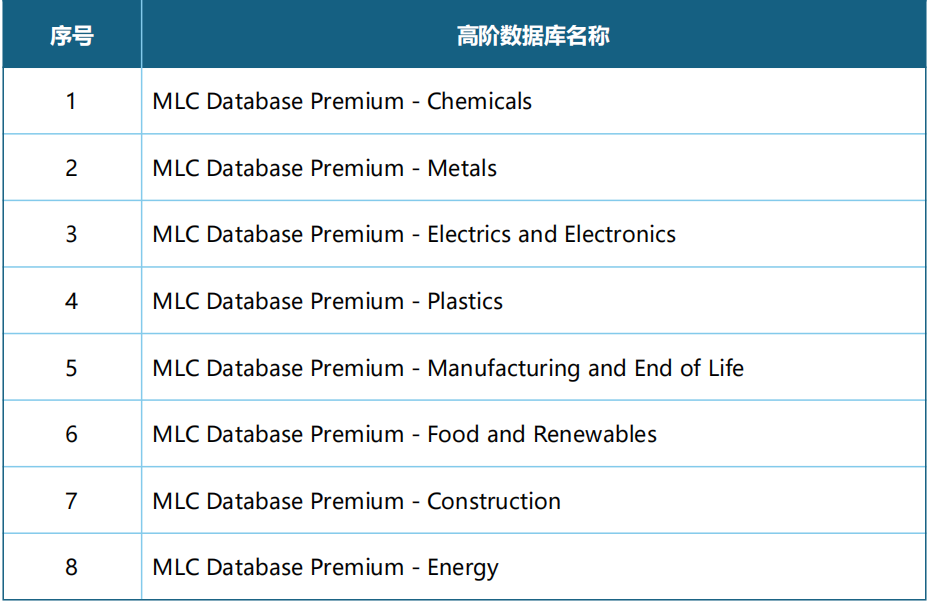
Task: Click serial number 8 cell
Action: 72,567
